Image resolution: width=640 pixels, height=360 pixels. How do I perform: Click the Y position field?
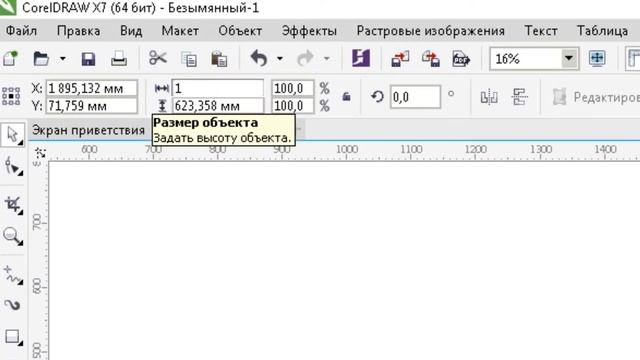point(91,106)
